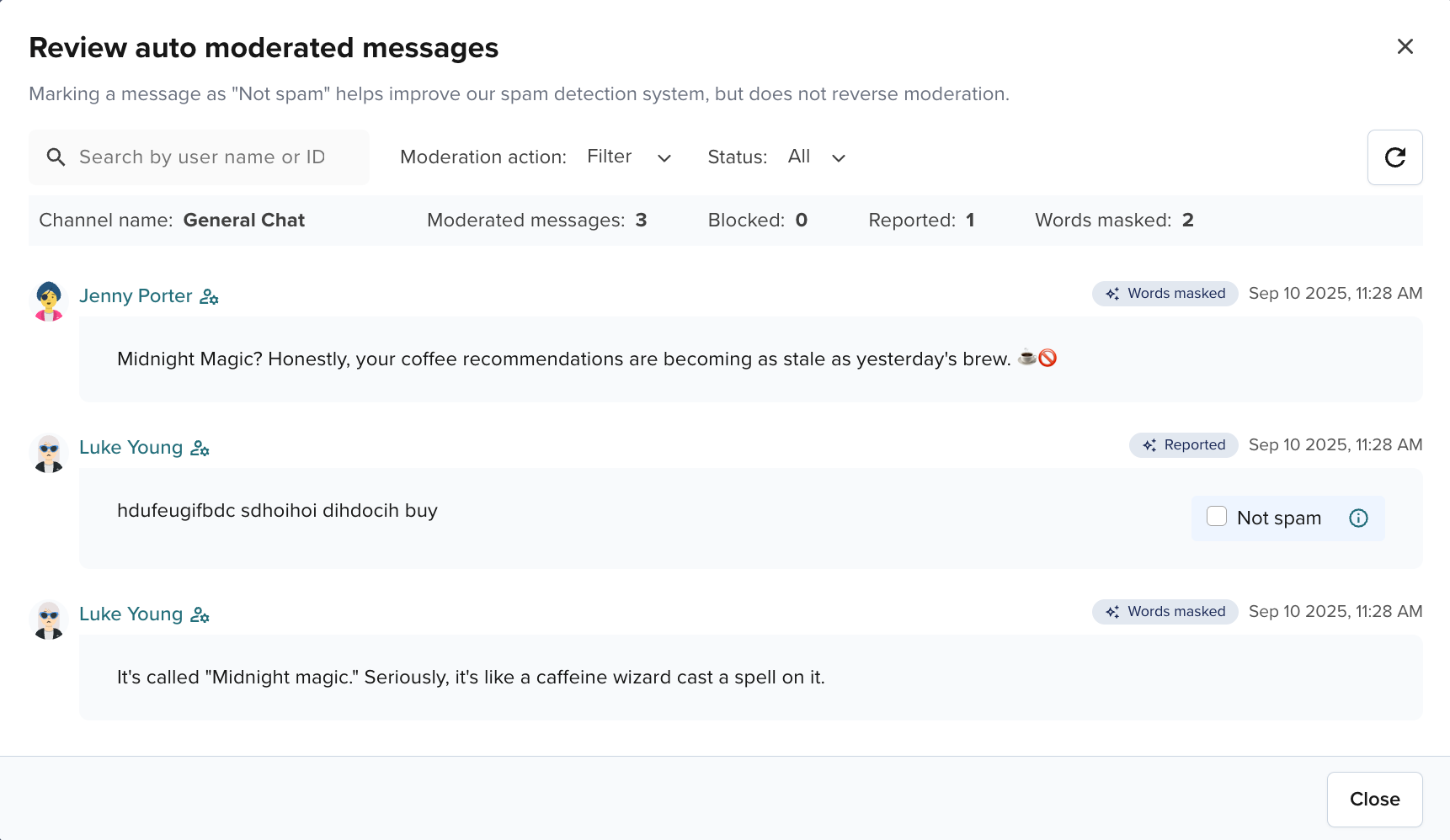Click the sparkle icon on the Reported badge
1450x840 pixels.
1151,444
